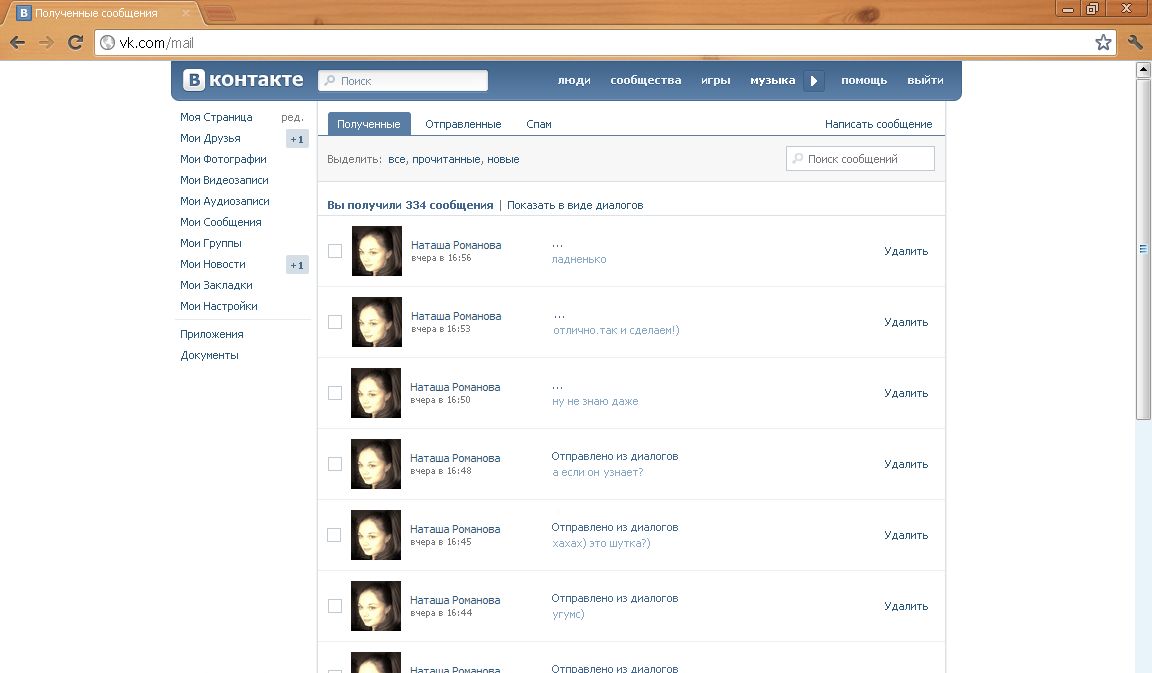
Task: Click avatar of the 16:48 message
Action: pyautogui.click(x=376, y=464)
